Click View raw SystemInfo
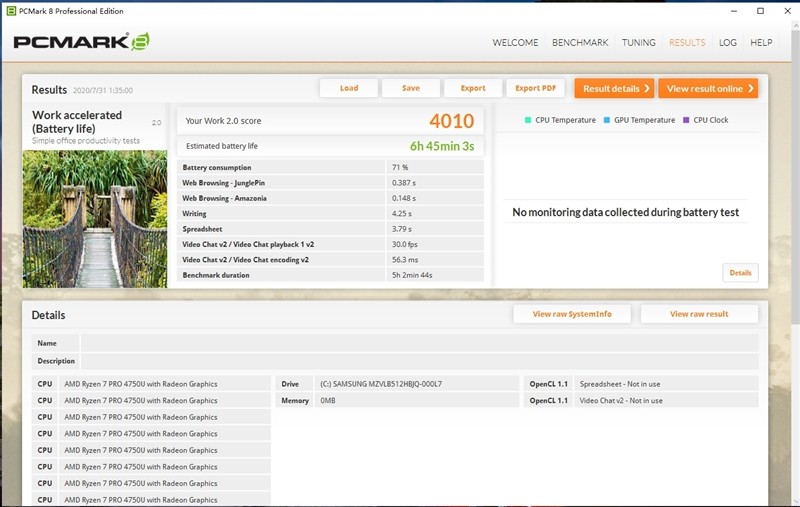800x507 pixels. click(x=572, y=314)
